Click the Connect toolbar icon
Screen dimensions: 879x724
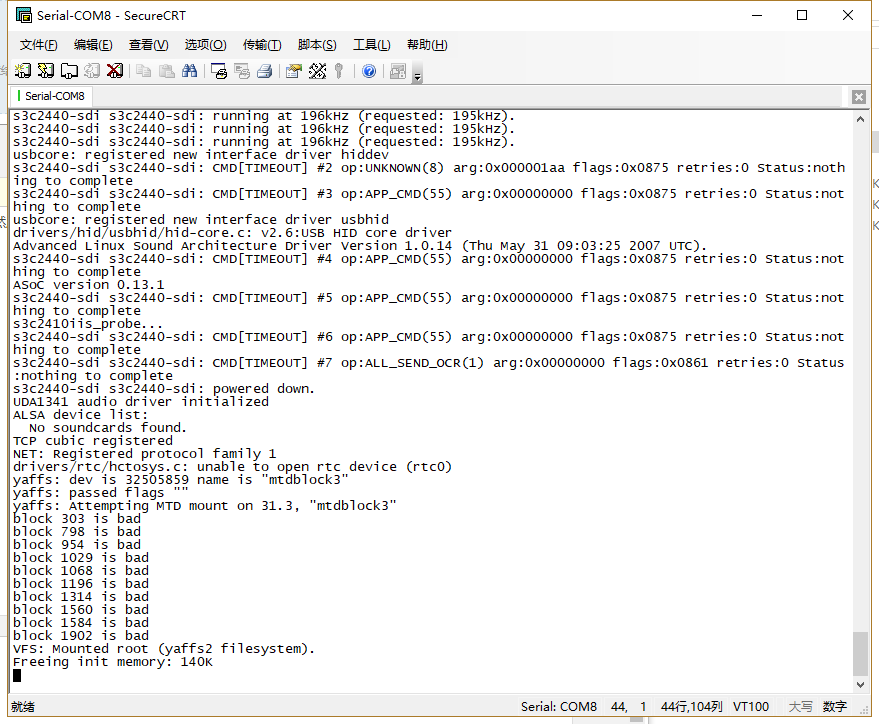tap(22, 71)
